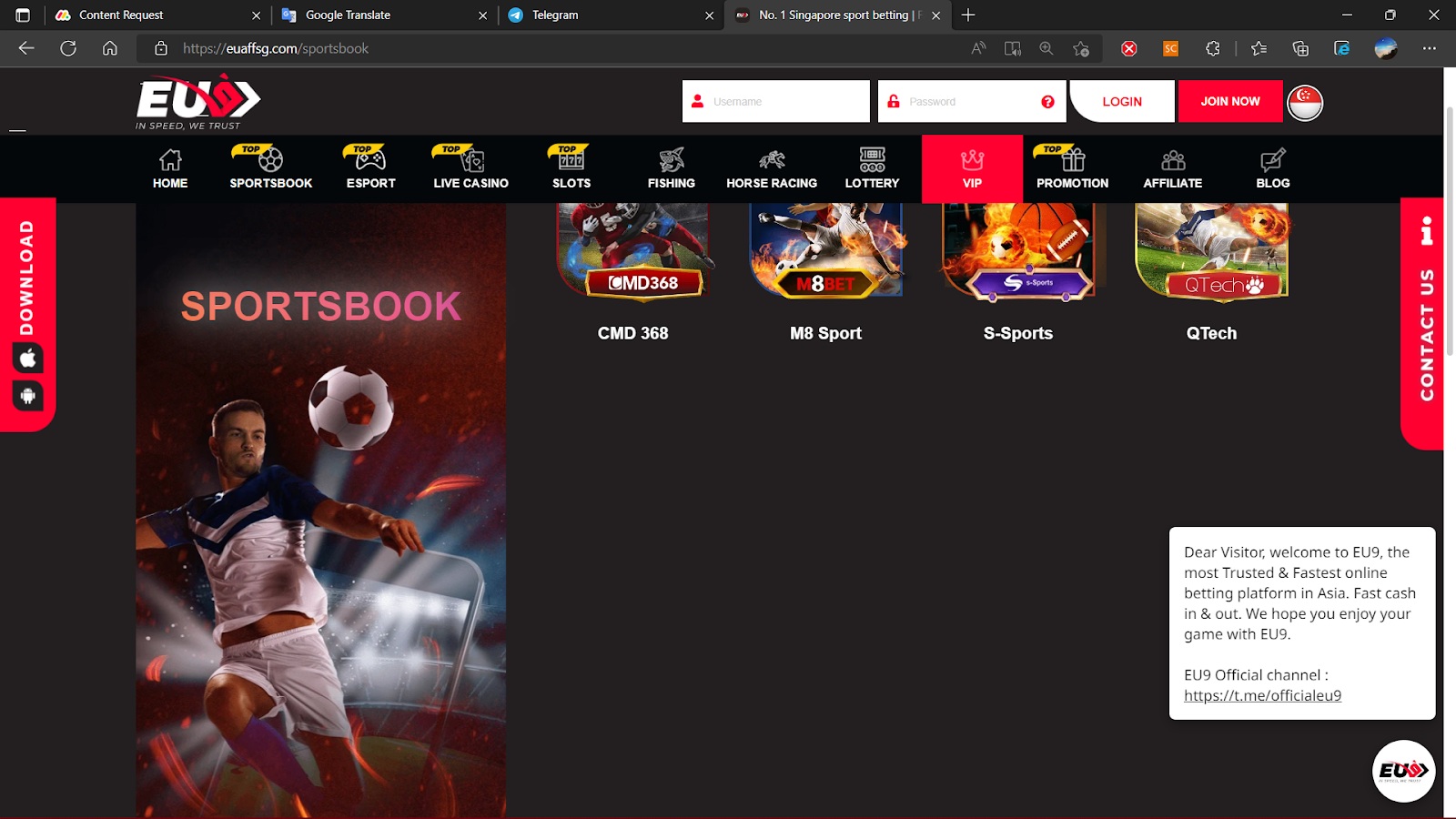Download the iOS app via Apple icon
The height and width of the screenshot is (819, 1456).
[x=28, y=359]
